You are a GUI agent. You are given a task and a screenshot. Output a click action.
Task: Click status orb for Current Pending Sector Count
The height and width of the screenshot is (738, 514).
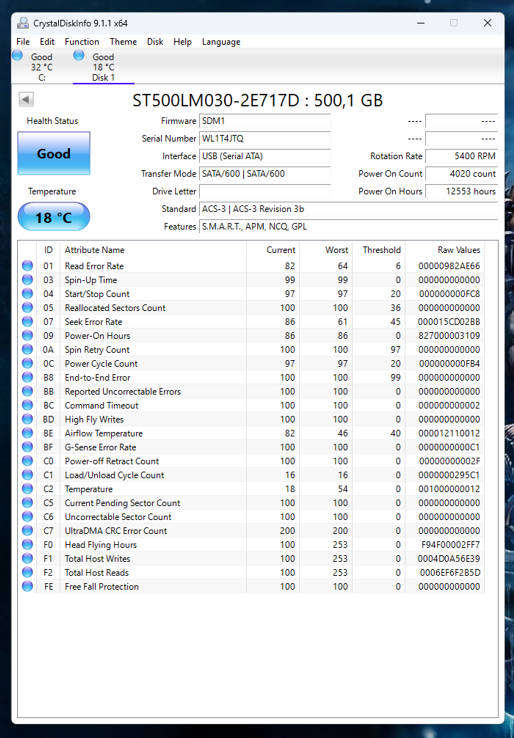coord(27,503)
